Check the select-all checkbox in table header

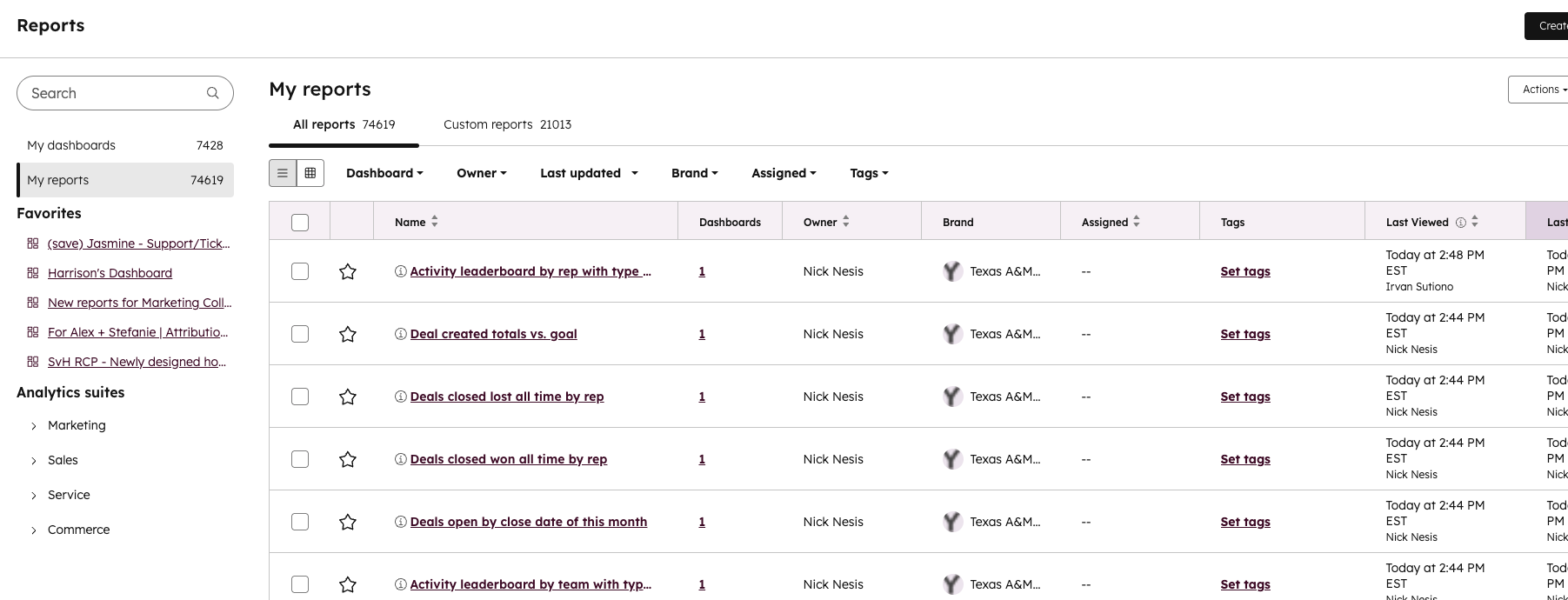[300, 223]
